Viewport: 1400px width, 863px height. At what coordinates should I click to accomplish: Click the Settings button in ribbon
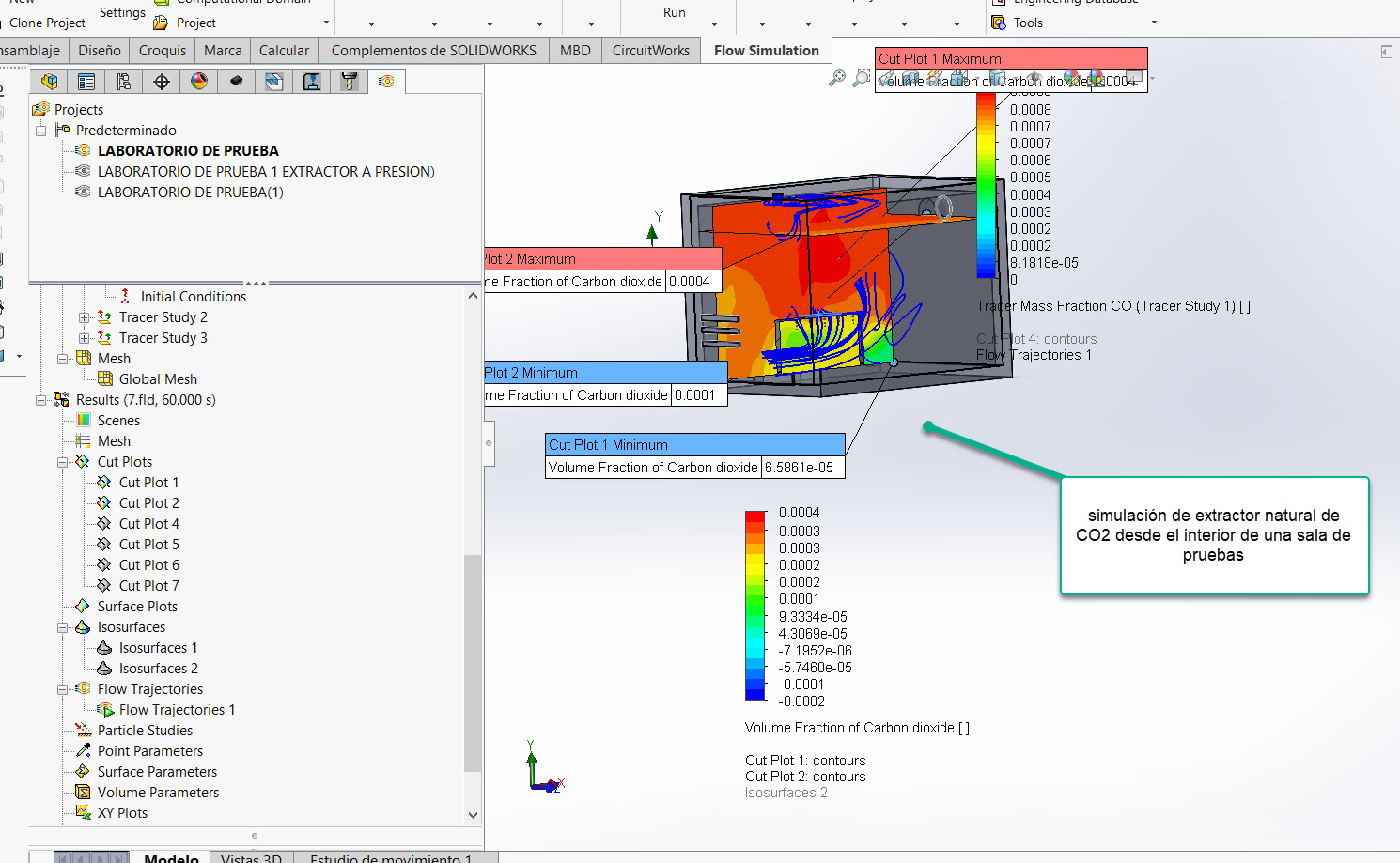tap(122, 12)
